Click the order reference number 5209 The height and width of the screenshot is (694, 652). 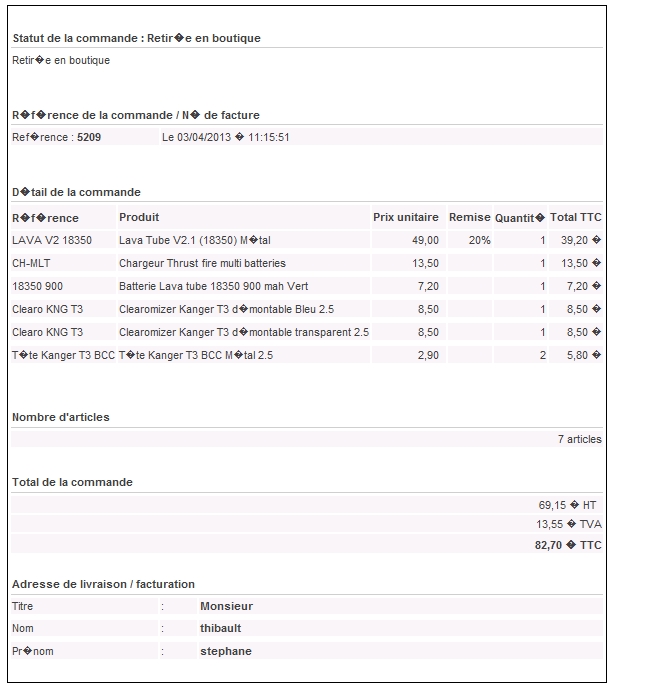89,137
